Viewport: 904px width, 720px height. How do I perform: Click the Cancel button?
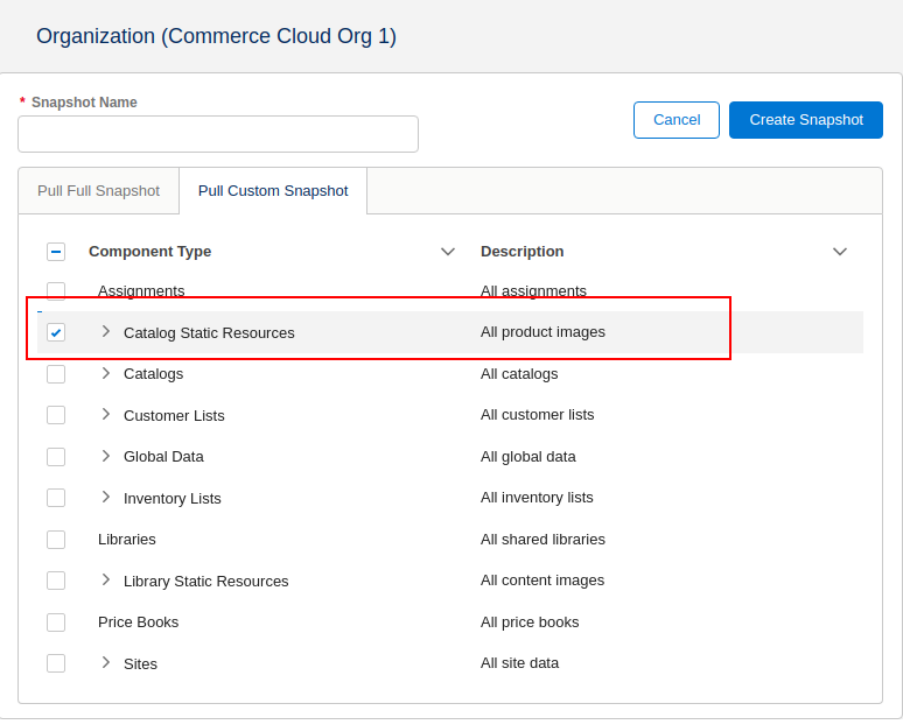[676, 120]
